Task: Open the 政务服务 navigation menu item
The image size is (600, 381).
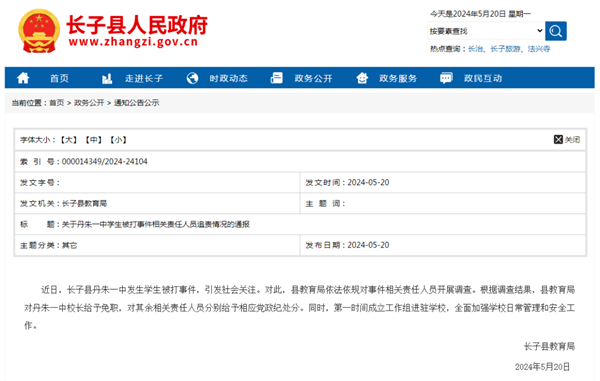Action: [x=398, y=78]
